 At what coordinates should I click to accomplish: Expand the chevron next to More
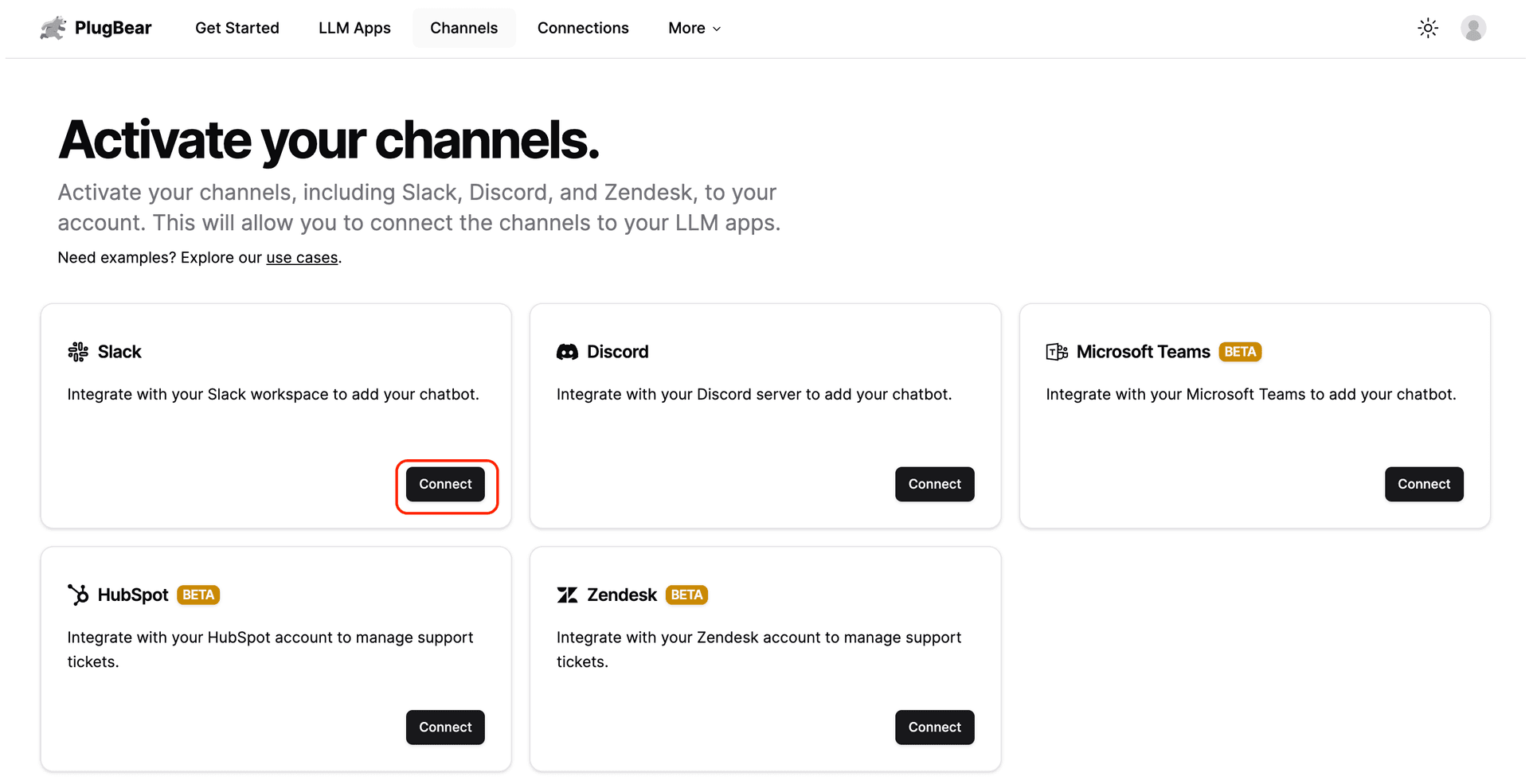(x=717, y=29)
